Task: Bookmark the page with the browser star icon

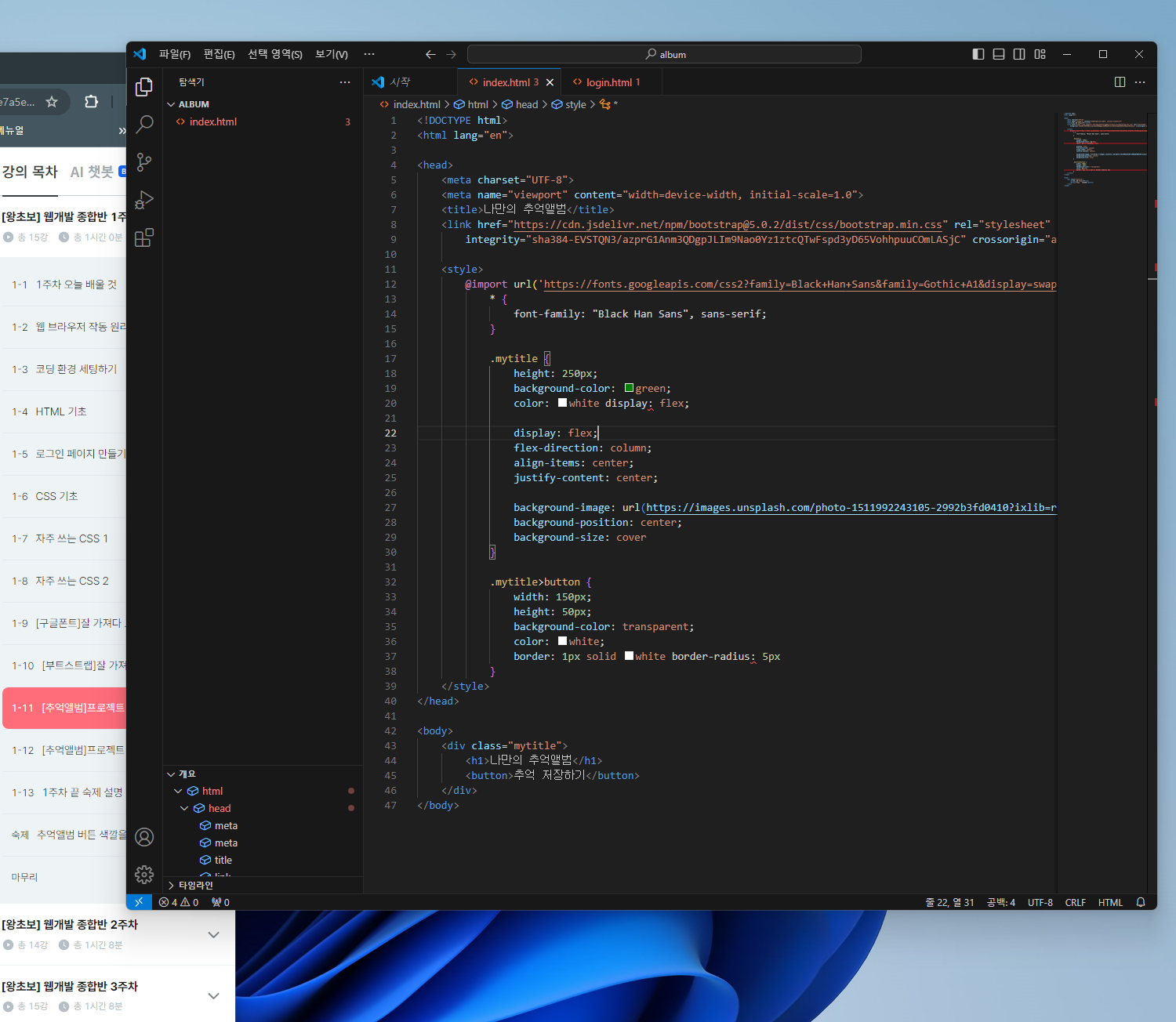Action: coord(52,102)
